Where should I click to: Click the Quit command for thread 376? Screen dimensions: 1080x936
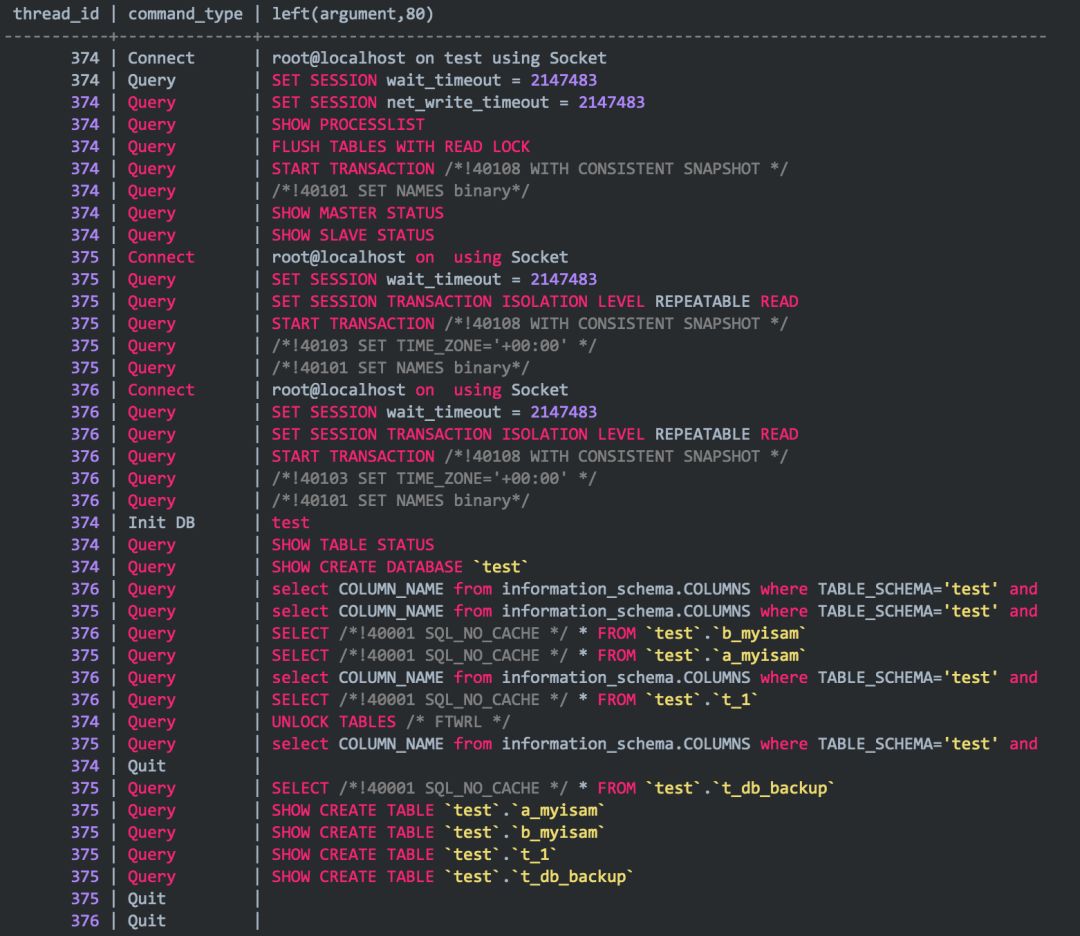tap(147, 921)
